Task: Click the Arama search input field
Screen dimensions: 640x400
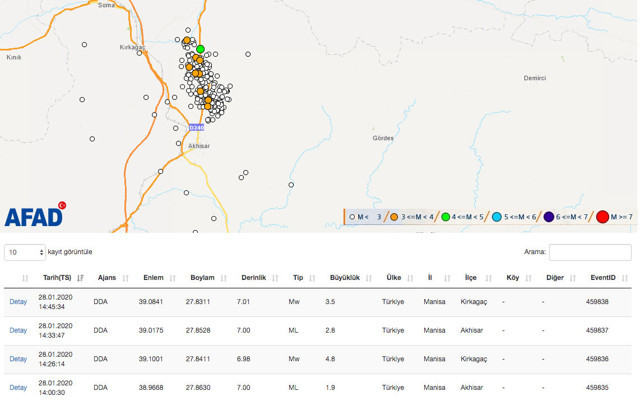Action: point(590,252)
